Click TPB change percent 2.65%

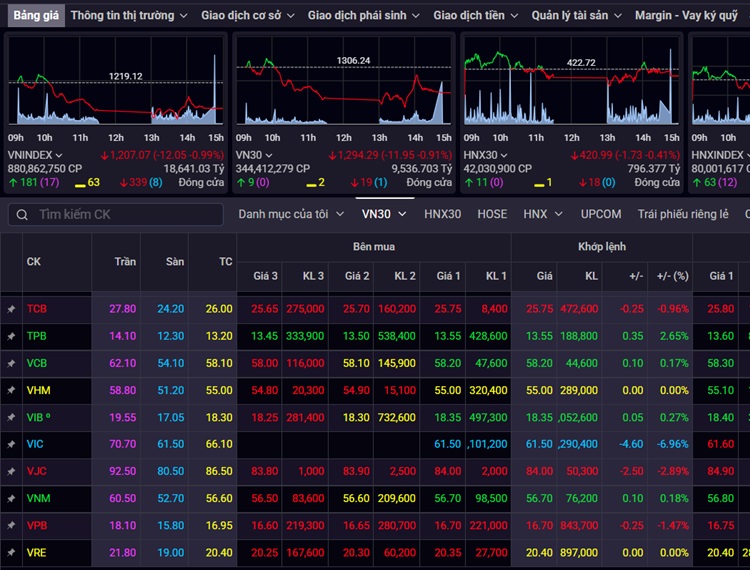tap(674, 336)
